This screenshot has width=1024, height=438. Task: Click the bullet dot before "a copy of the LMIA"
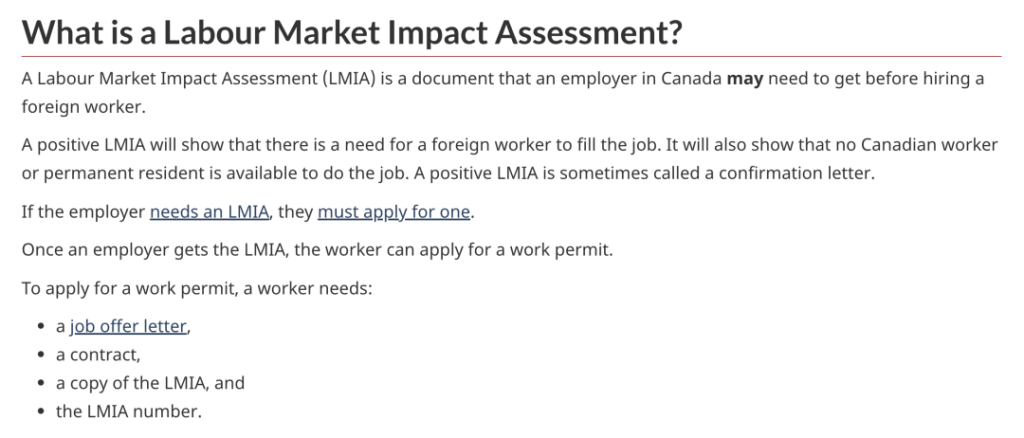pos(40,383)
